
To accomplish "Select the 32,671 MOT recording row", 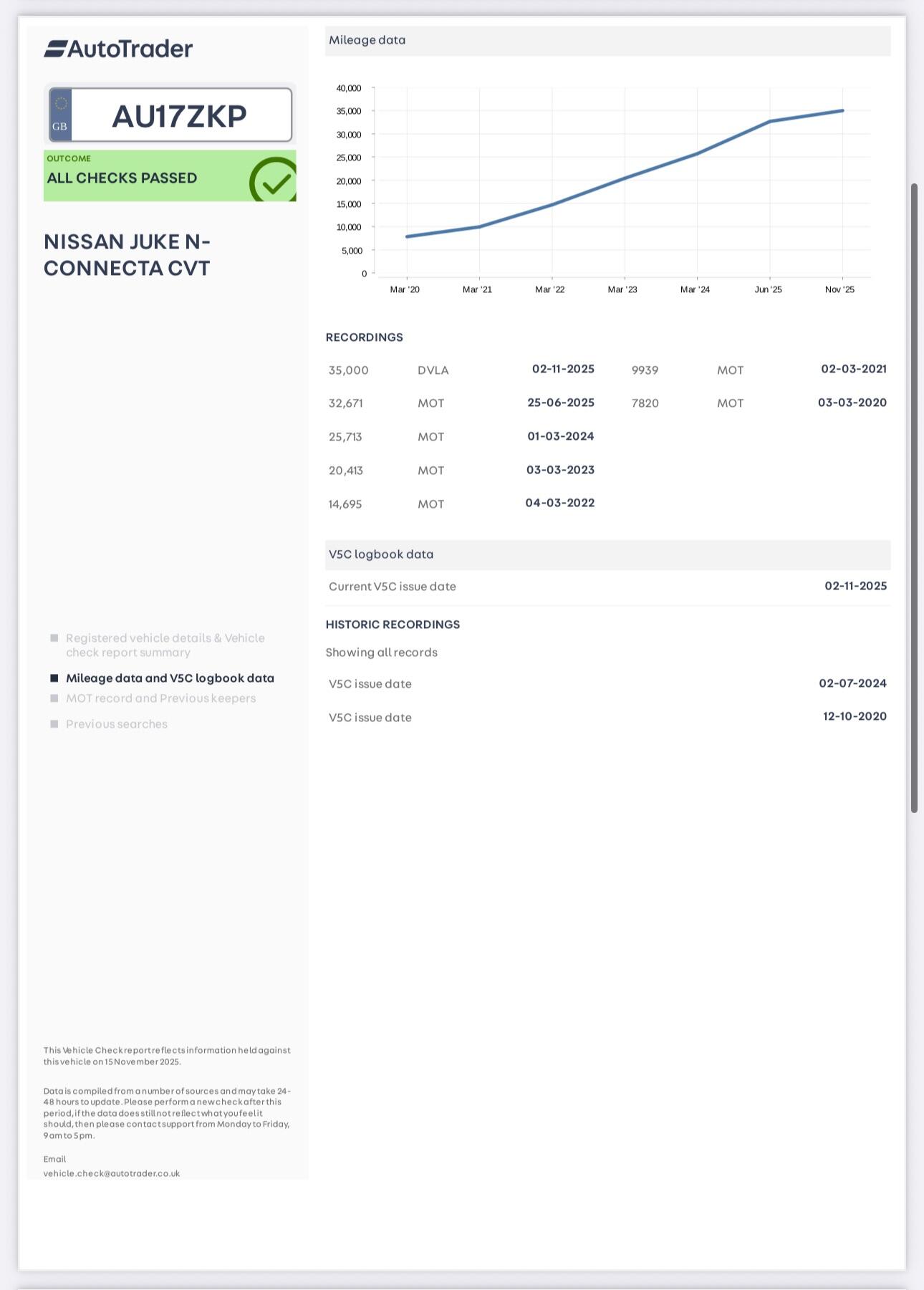I will coord(461,403).
